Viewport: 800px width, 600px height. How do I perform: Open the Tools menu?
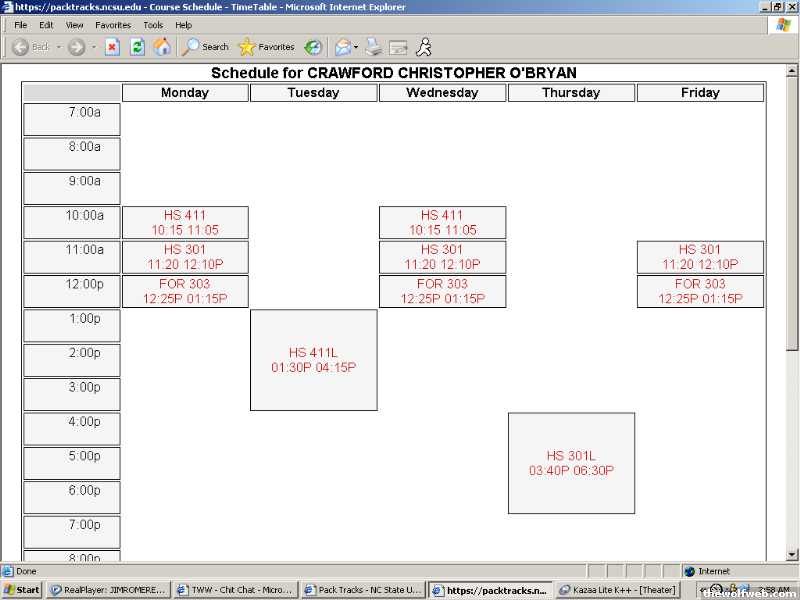pos(153,25)
